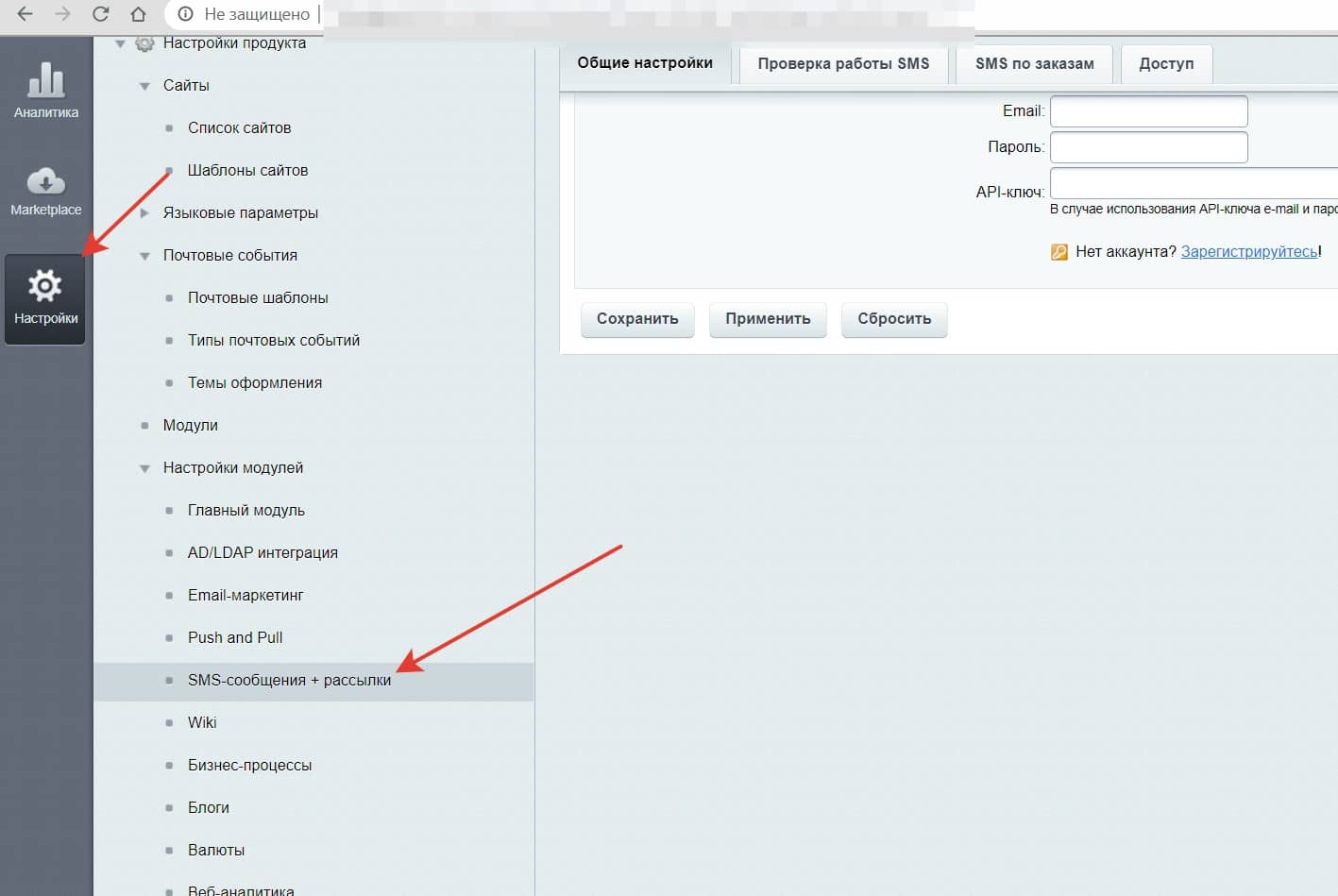
Task: Open the Marketplace sidebar section
Action: [45, 194]
